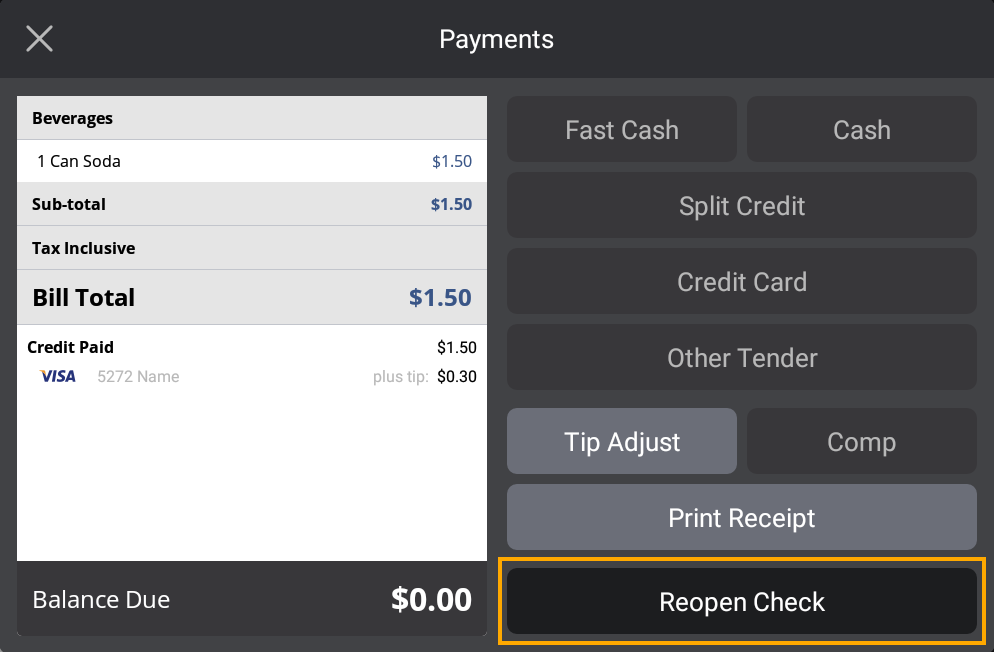Open Other Tender options

tap(741, 358)
